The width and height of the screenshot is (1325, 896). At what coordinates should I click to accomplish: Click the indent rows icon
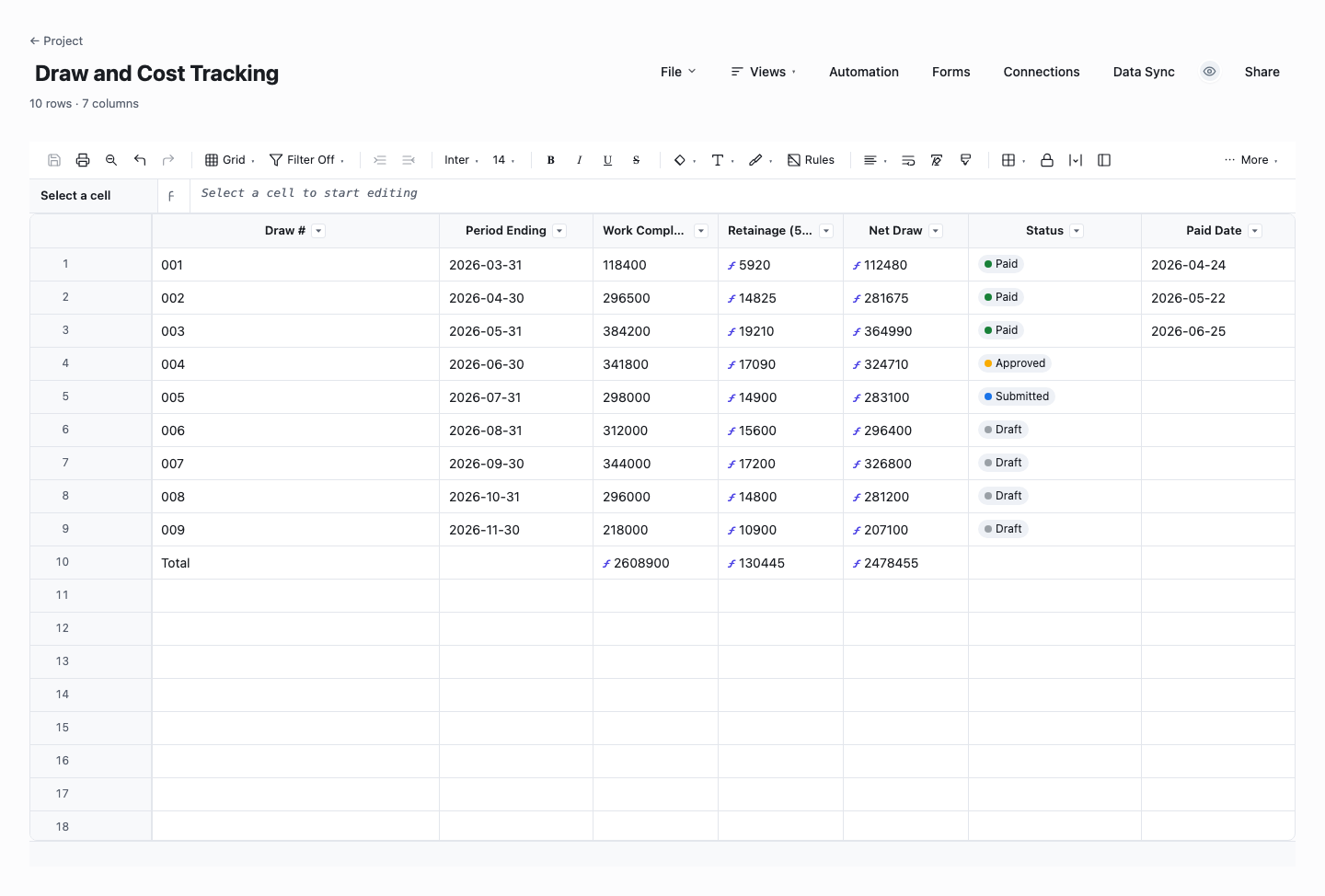(x=380, y=160)
